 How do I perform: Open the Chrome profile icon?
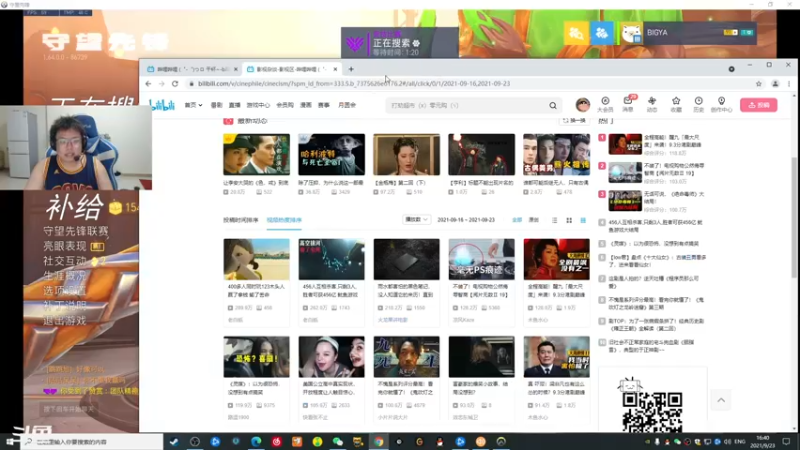pos(775,84)
